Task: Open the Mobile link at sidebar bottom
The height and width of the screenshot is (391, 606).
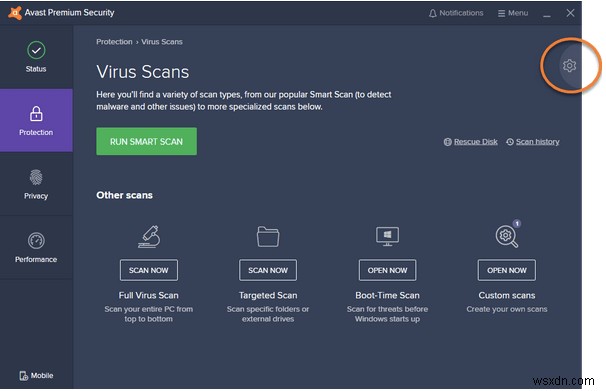Action: (x=36, y=375)
